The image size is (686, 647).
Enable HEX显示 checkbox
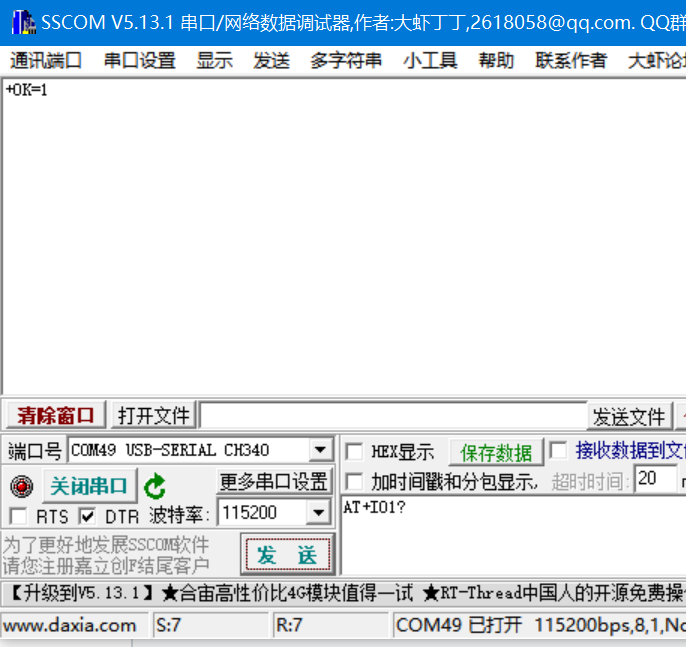pos(354,453)
